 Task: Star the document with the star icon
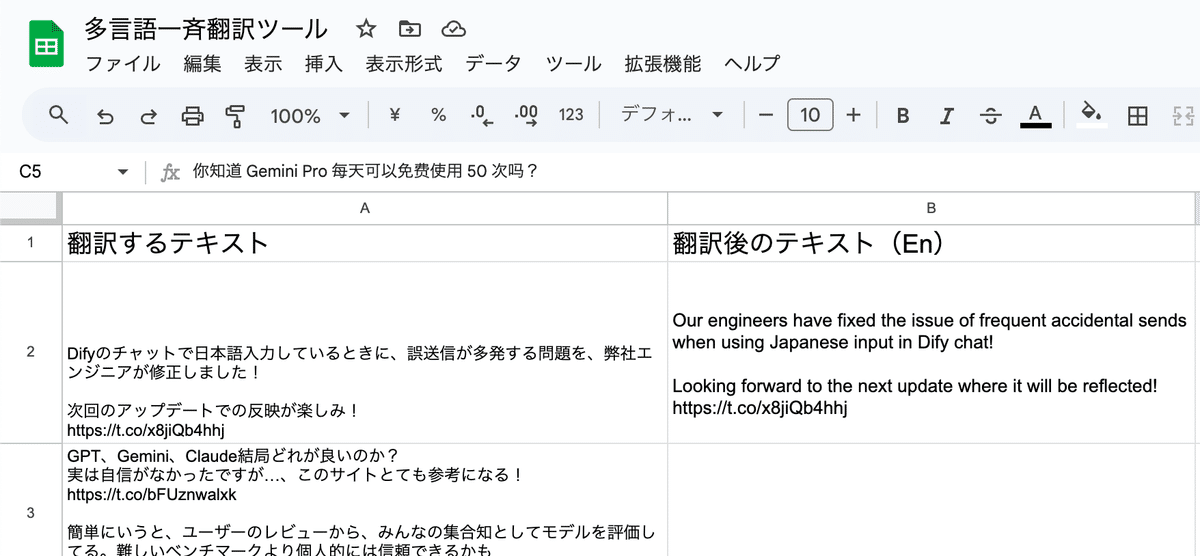(367, 28)
